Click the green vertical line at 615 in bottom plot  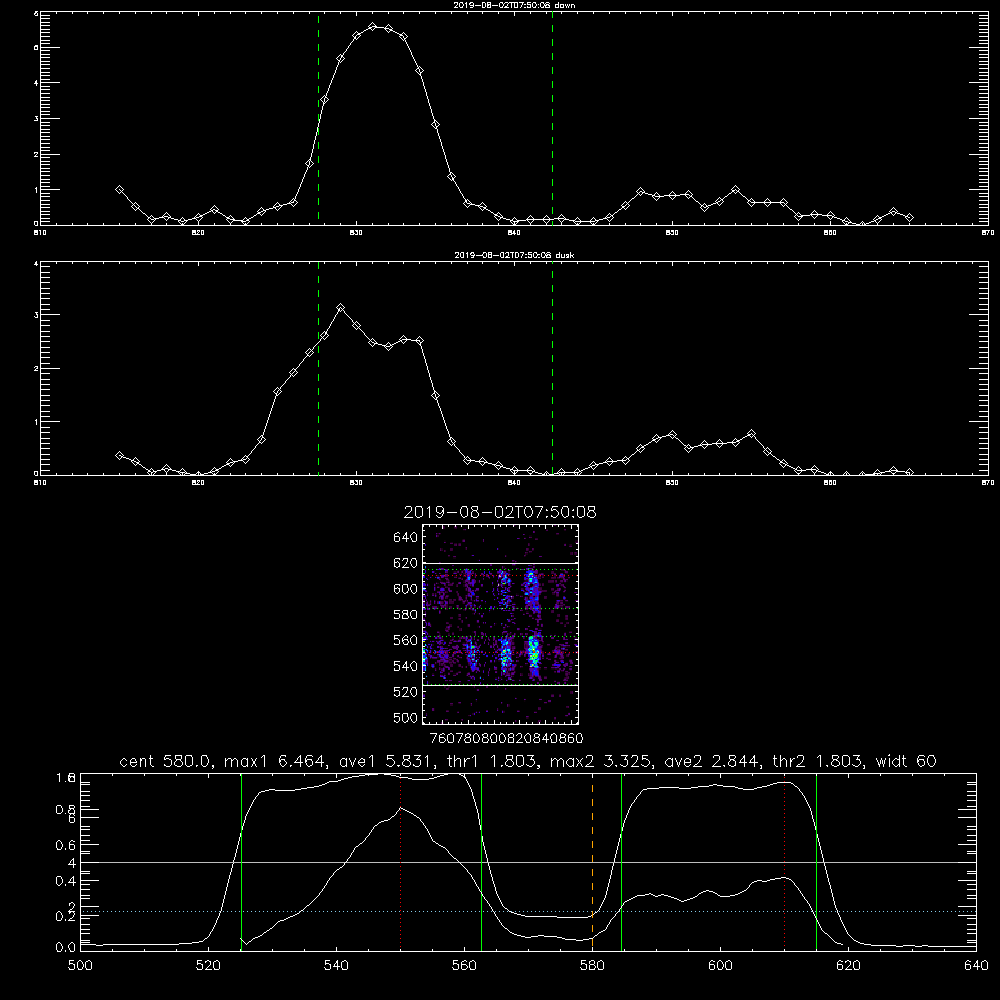(x=816, y=862)
